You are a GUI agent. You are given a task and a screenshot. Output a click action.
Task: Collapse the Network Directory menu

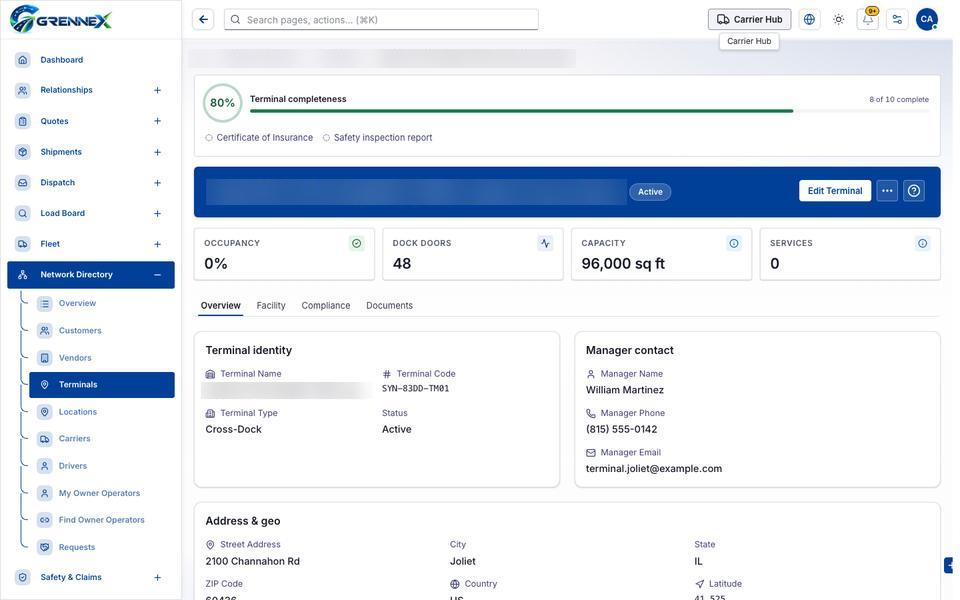click(157, 275)
